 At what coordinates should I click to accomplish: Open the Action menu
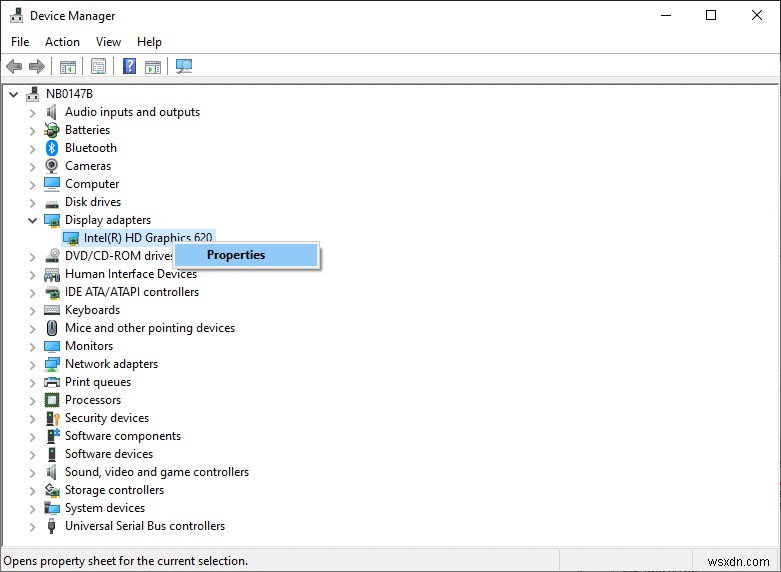coord(62,42)
